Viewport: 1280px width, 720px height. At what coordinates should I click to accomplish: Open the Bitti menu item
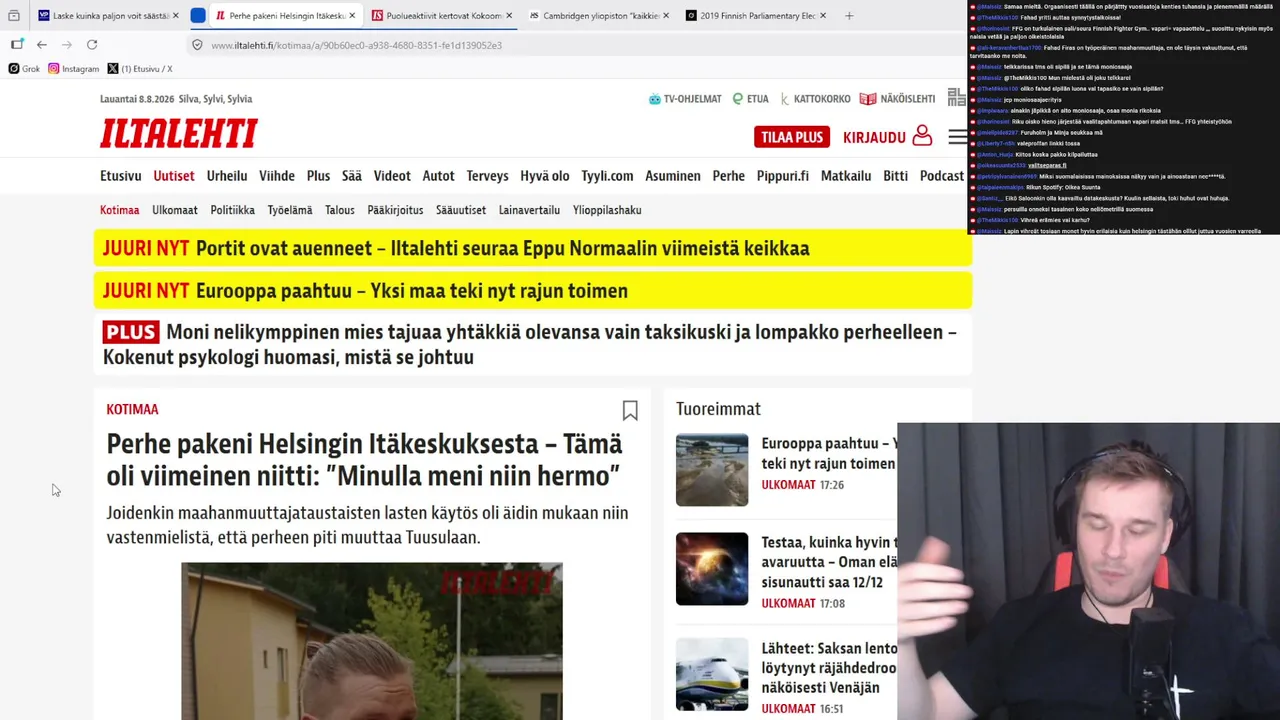[x=895, y=176]
